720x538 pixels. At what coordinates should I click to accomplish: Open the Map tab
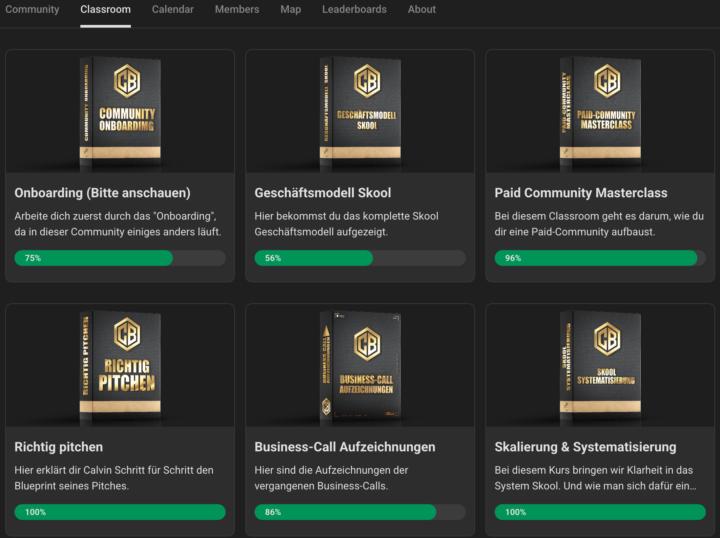coord(291,9)
